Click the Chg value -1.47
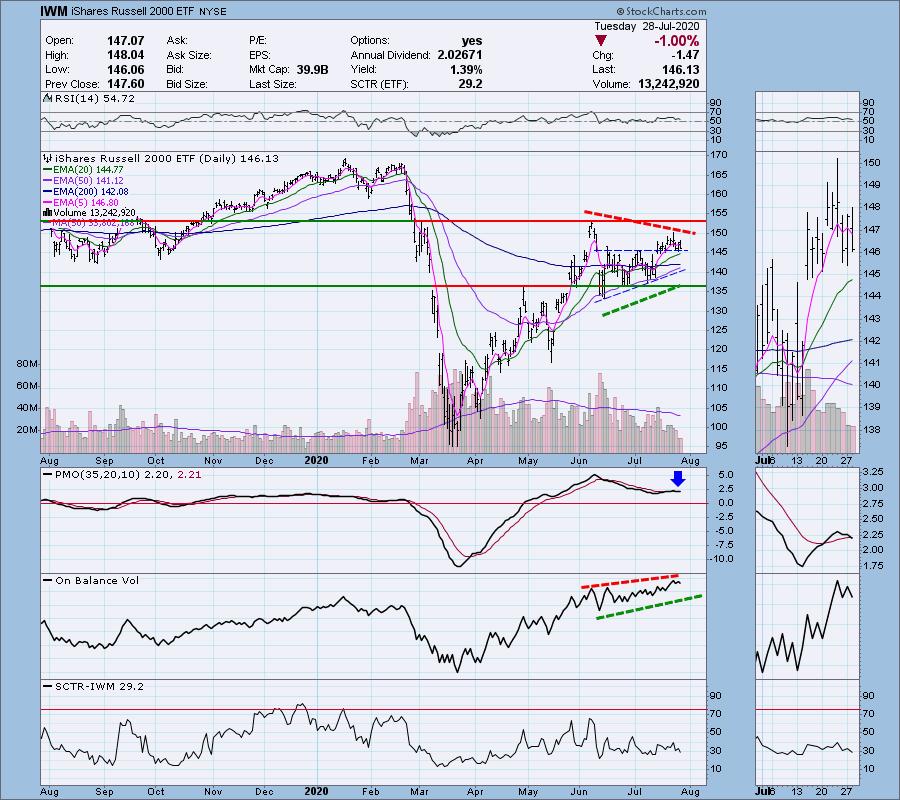900x800 pixels. (684, 55)
